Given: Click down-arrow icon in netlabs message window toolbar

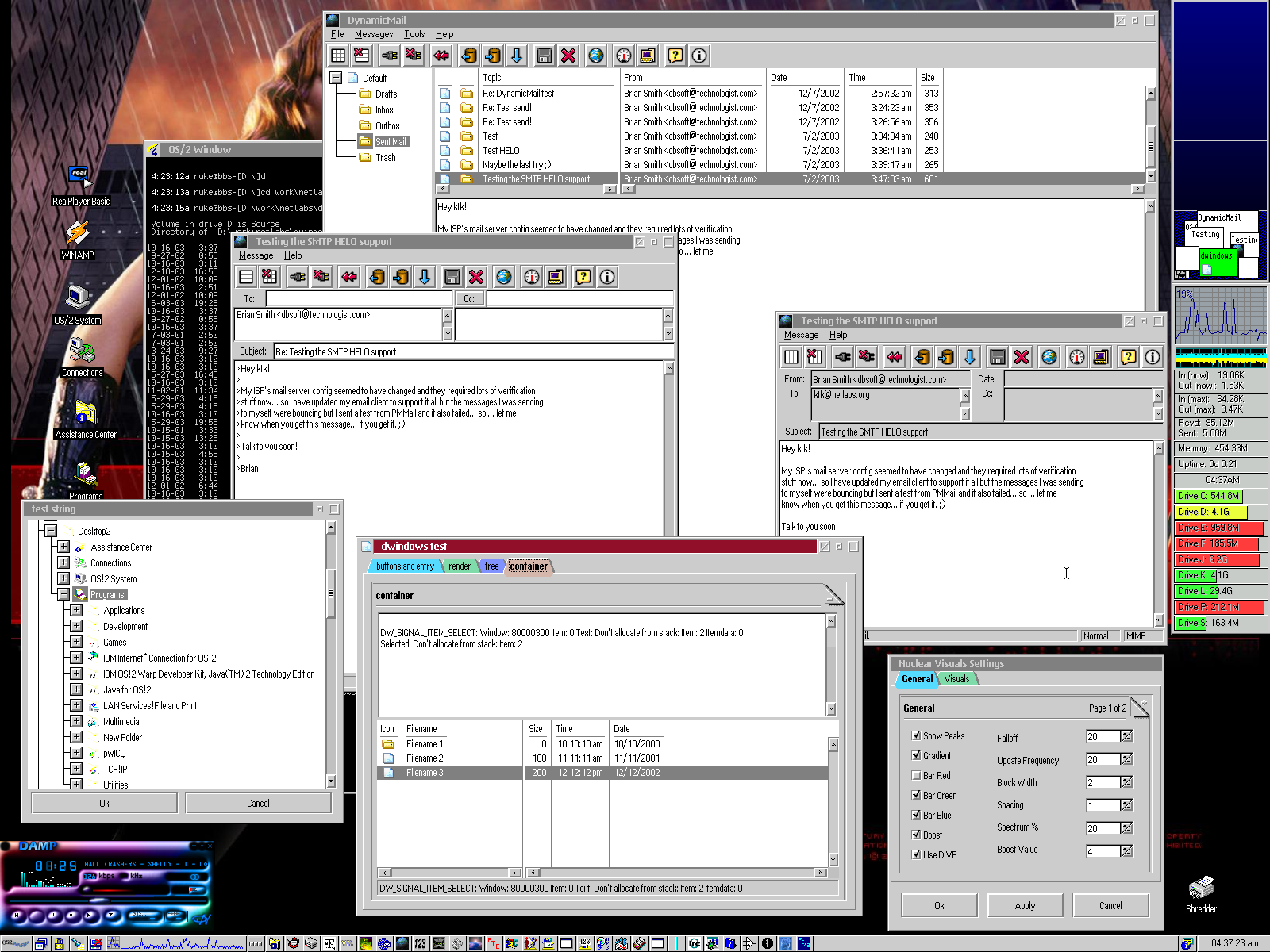Looking at the screenshot, I should click(970, 357).
